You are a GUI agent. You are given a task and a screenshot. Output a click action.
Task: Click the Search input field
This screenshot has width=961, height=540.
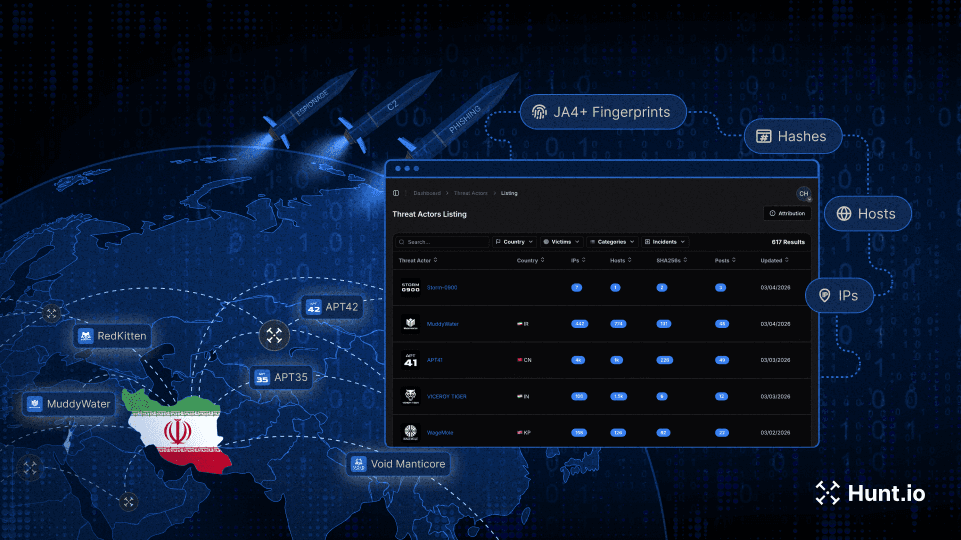442,242
